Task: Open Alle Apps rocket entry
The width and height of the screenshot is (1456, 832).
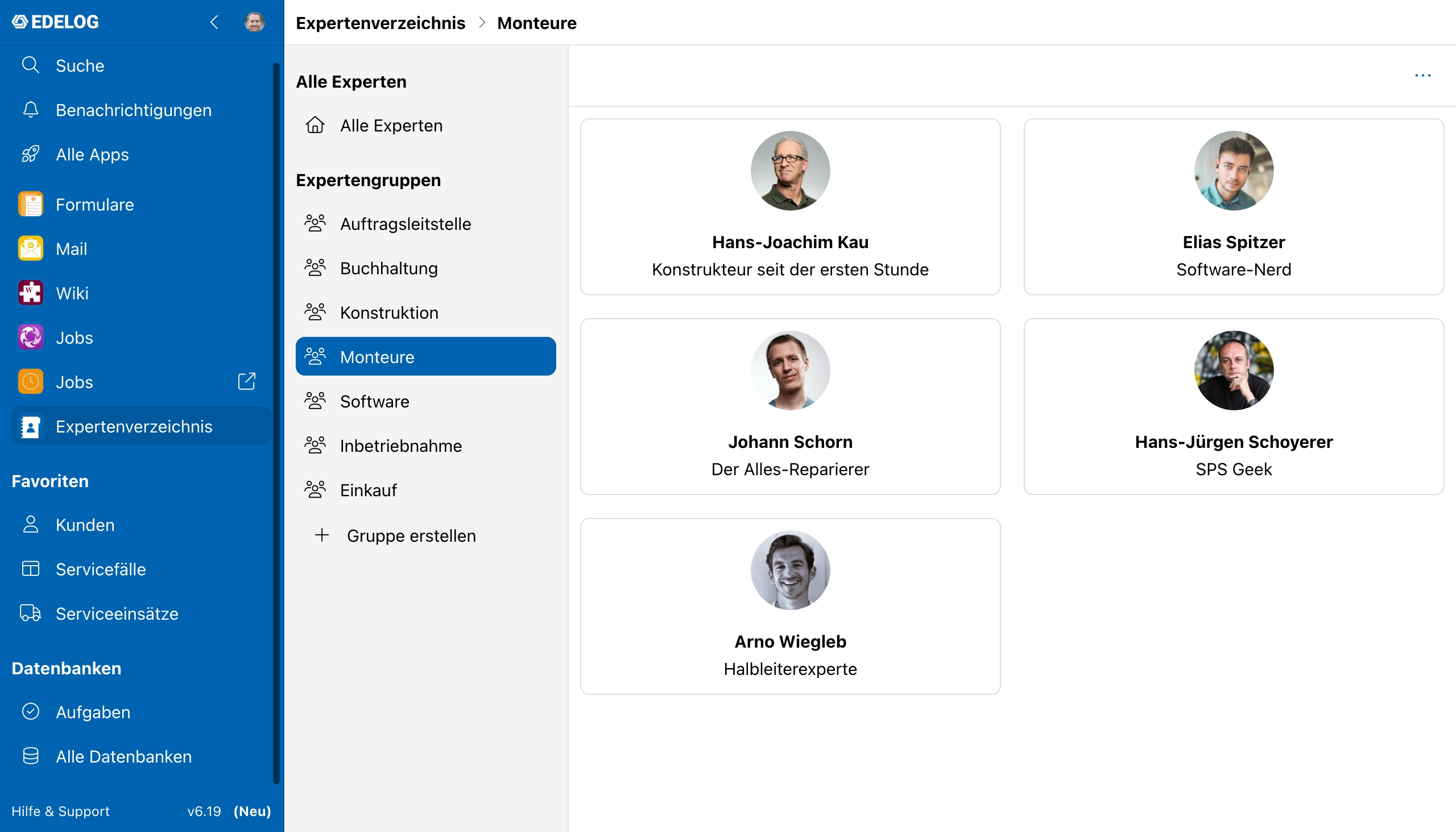Action: coord(142,154)
